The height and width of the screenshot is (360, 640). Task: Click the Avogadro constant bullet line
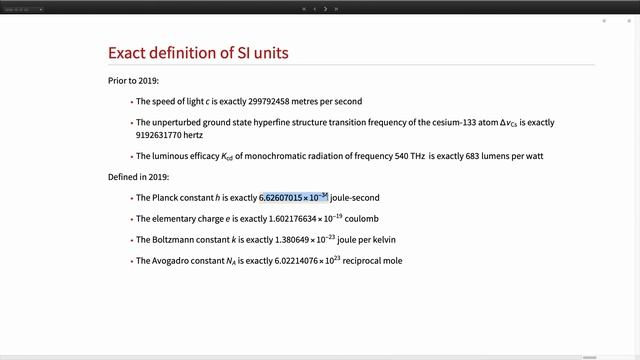coord(269,261)
